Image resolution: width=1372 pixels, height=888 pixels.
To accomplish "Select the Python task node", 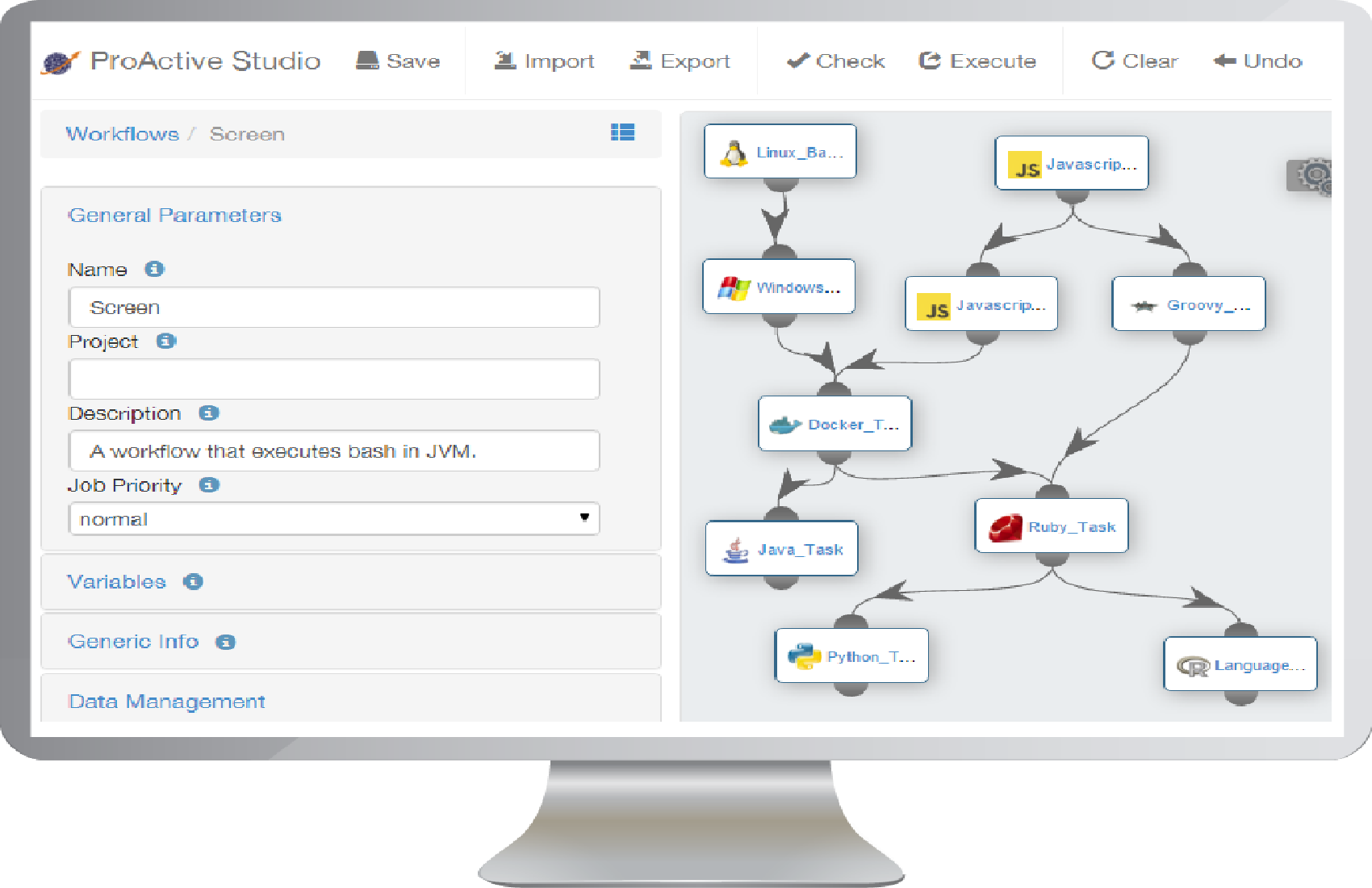I will [851, 656].
